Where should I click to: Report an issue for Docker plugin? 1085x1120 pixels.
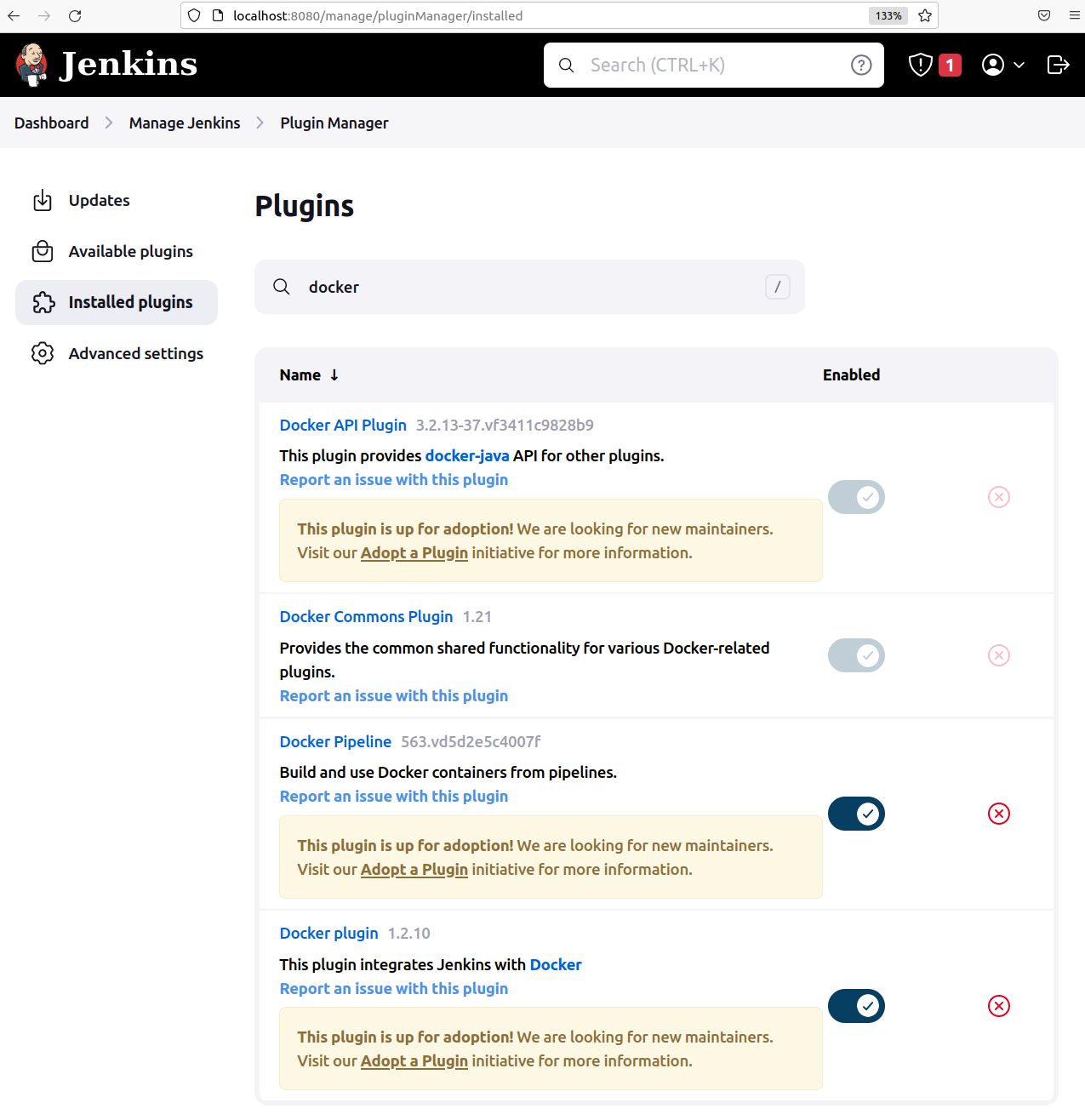(x=394, y=989)
